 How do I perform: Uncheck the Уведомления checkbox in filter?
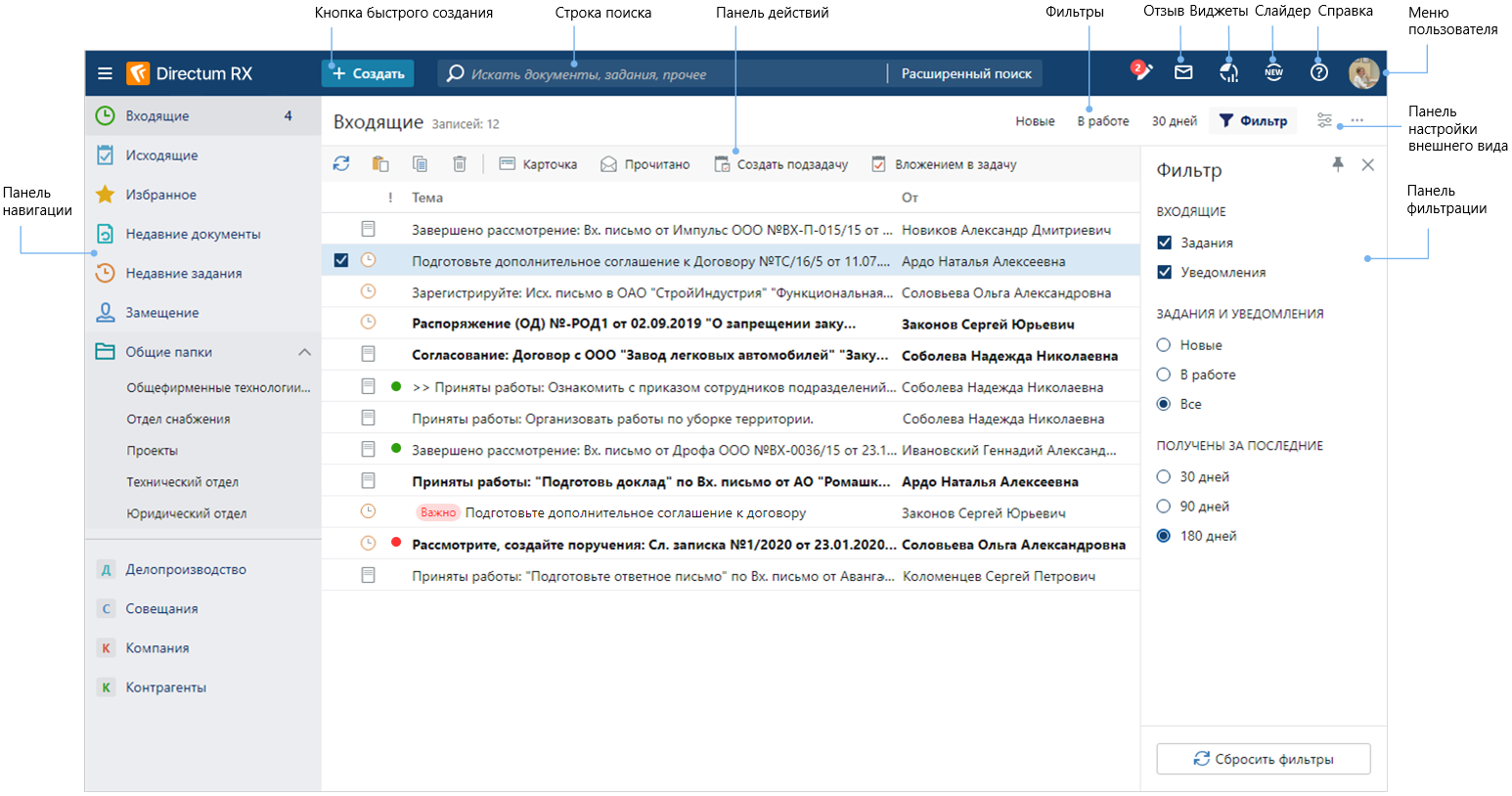tap(1164, 272)
